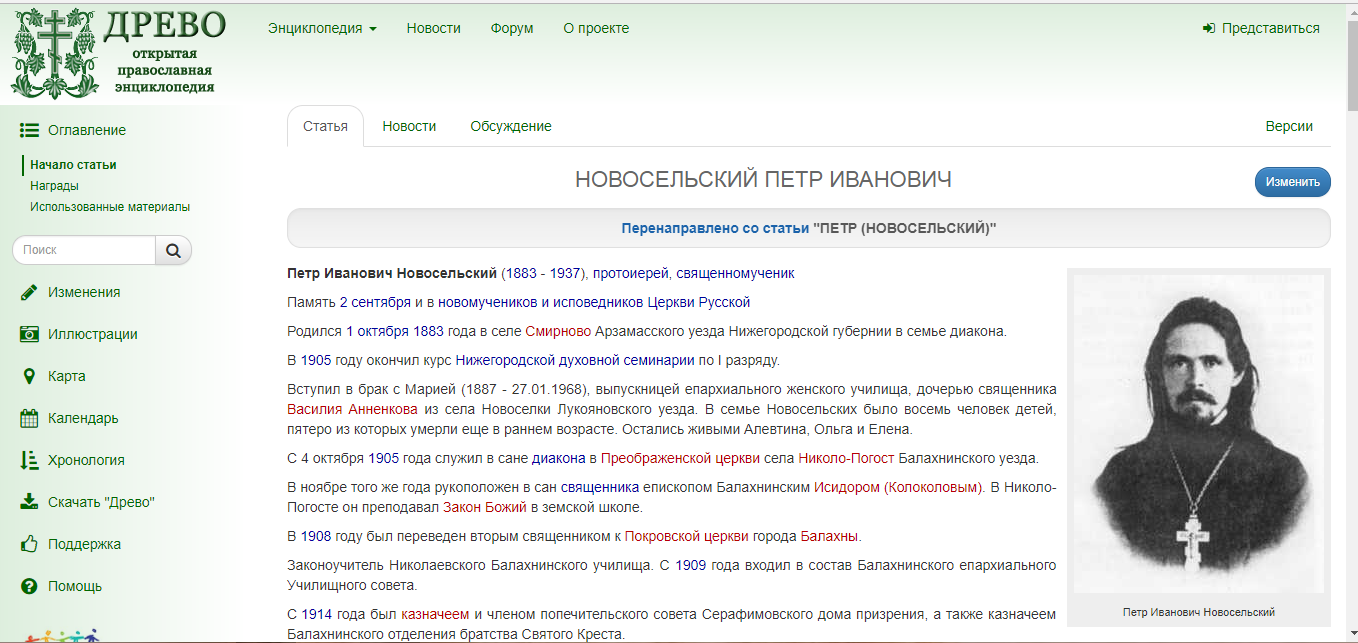Click the sort icon beside Хронология
The image size is (1358, 643).
pos(29,460)
